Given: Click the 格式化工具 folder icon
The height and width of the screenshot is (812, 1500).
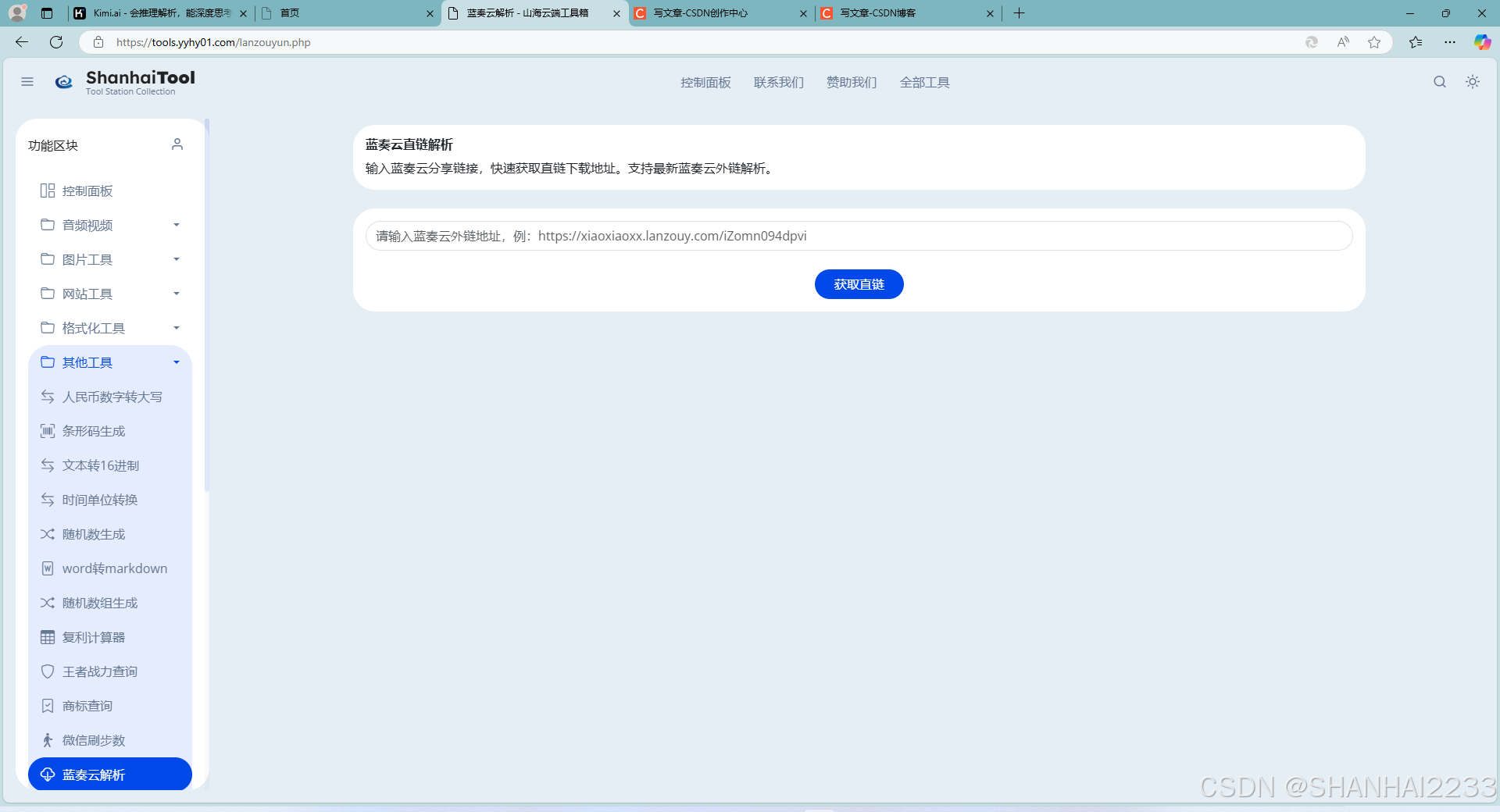Looking at the screenshot, I should coord(48,328).
